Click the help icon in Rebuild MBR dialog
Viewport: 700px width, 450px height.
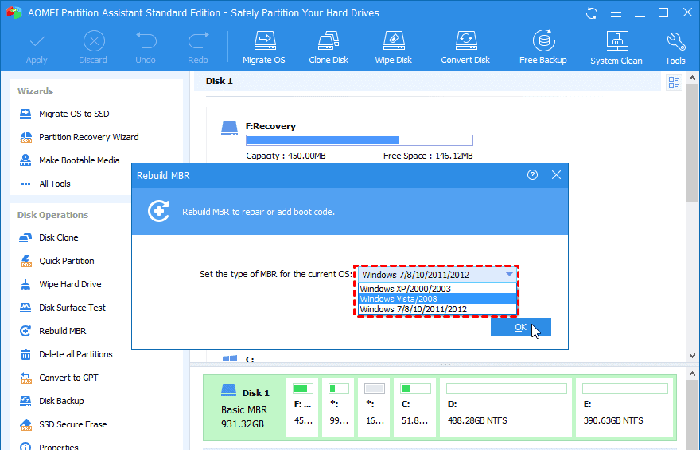(532, 175)
